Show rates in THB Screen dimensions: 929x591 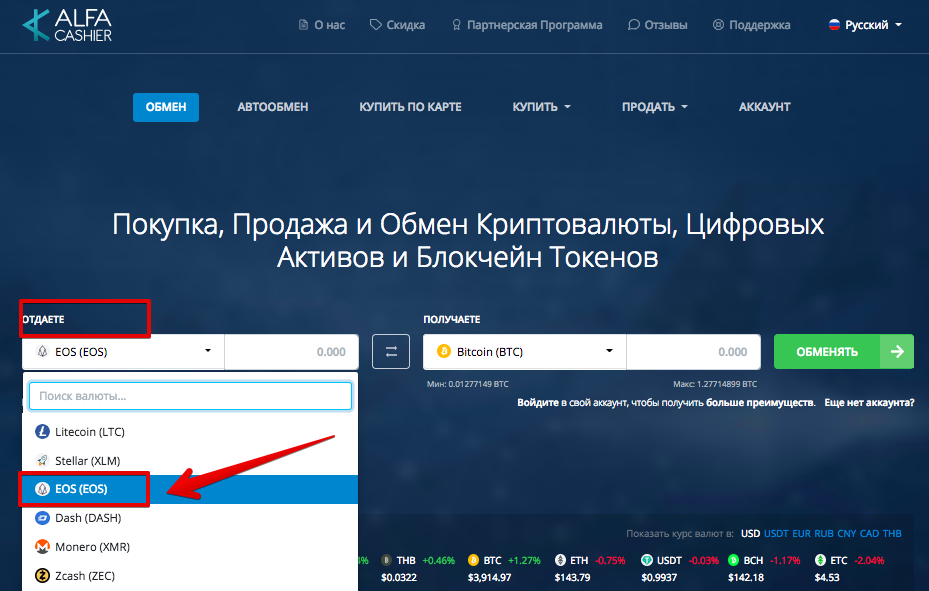tap(892, 534)
